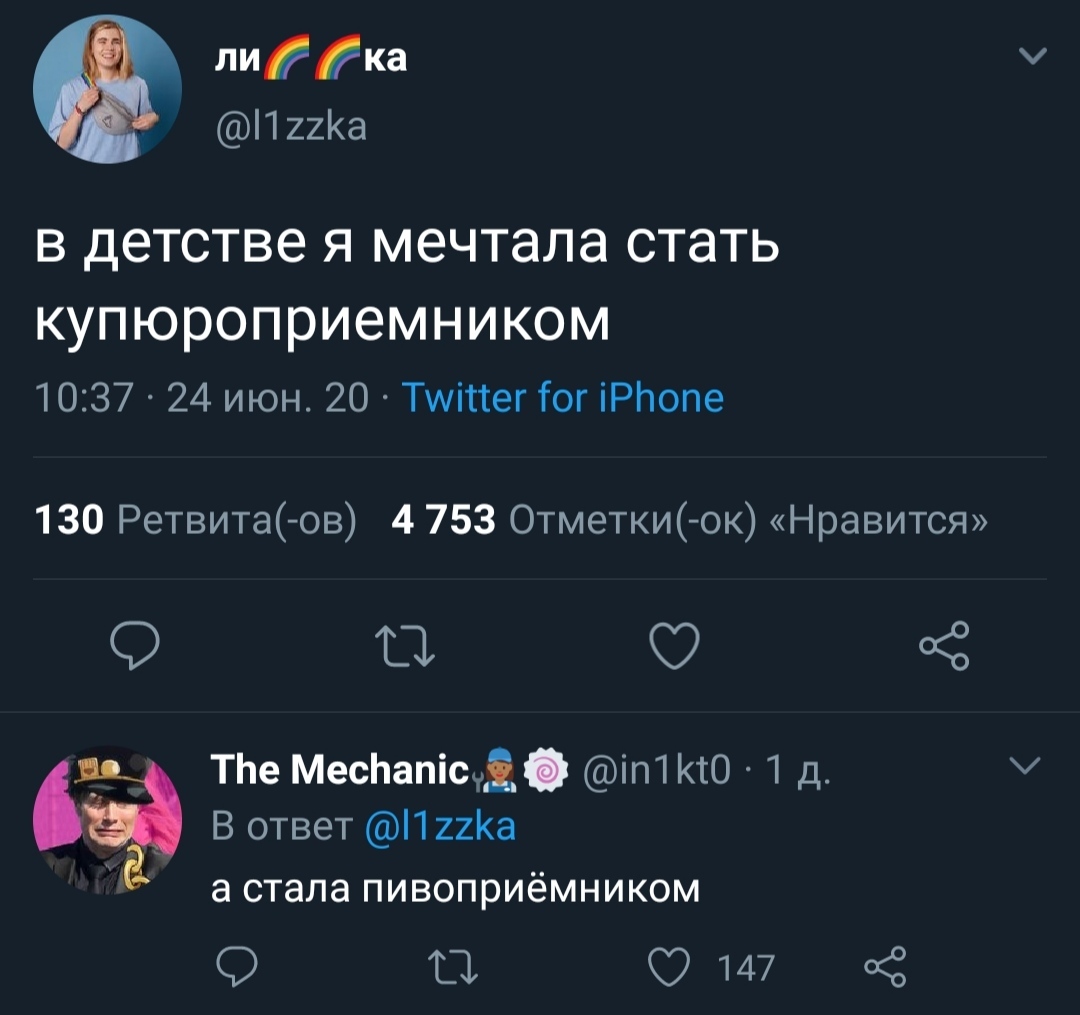Open the main tweet author's profile picture
Image resolution: width=1080 pixels, height=1015 pixels.
pyautogui.click(x=107, y=91)
